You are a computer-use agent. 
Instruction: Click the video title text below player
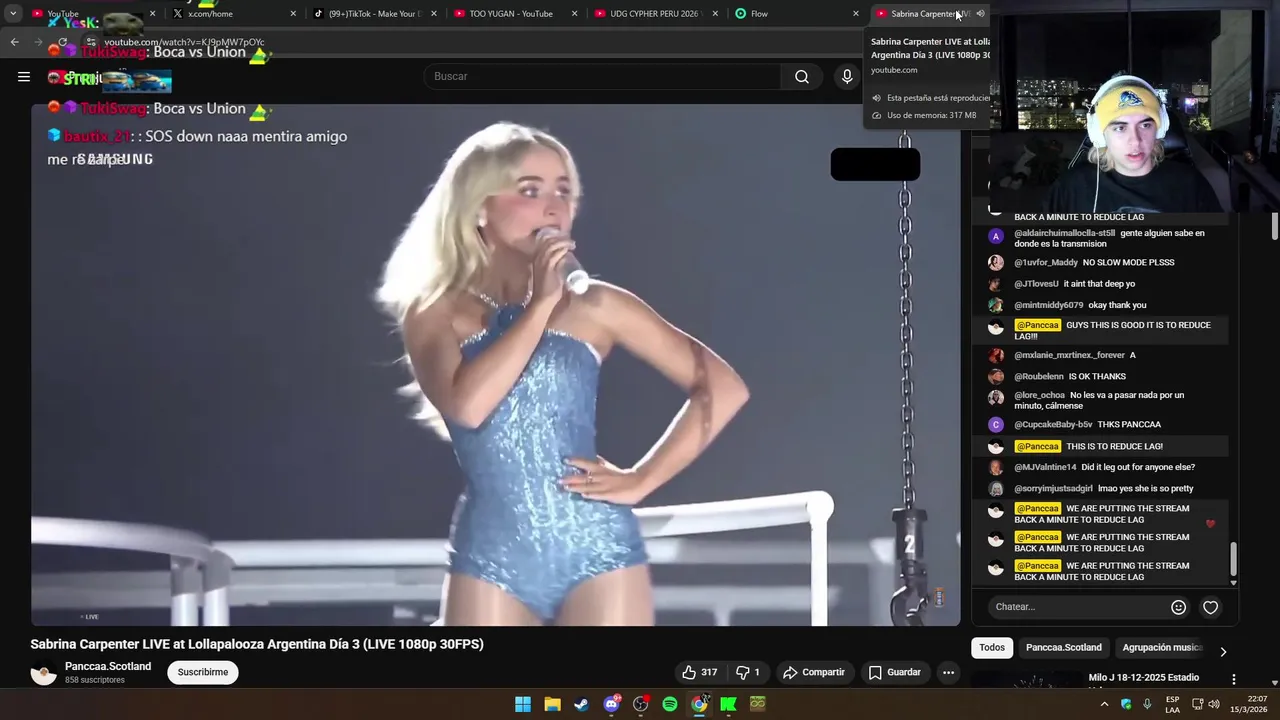(257, 644)
